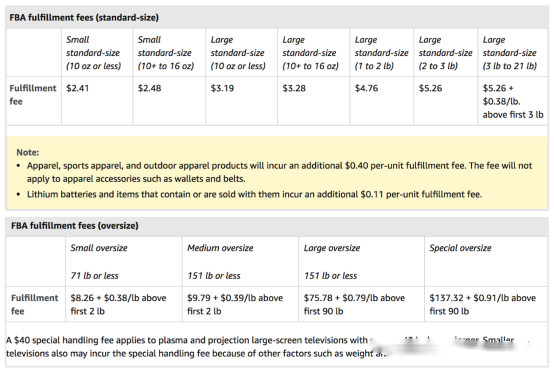This screenshot has width=554, height=372.
Task: Click the 'FBA fulfillment fees (oversize)' heading
Action: click(x=75, y=225)
